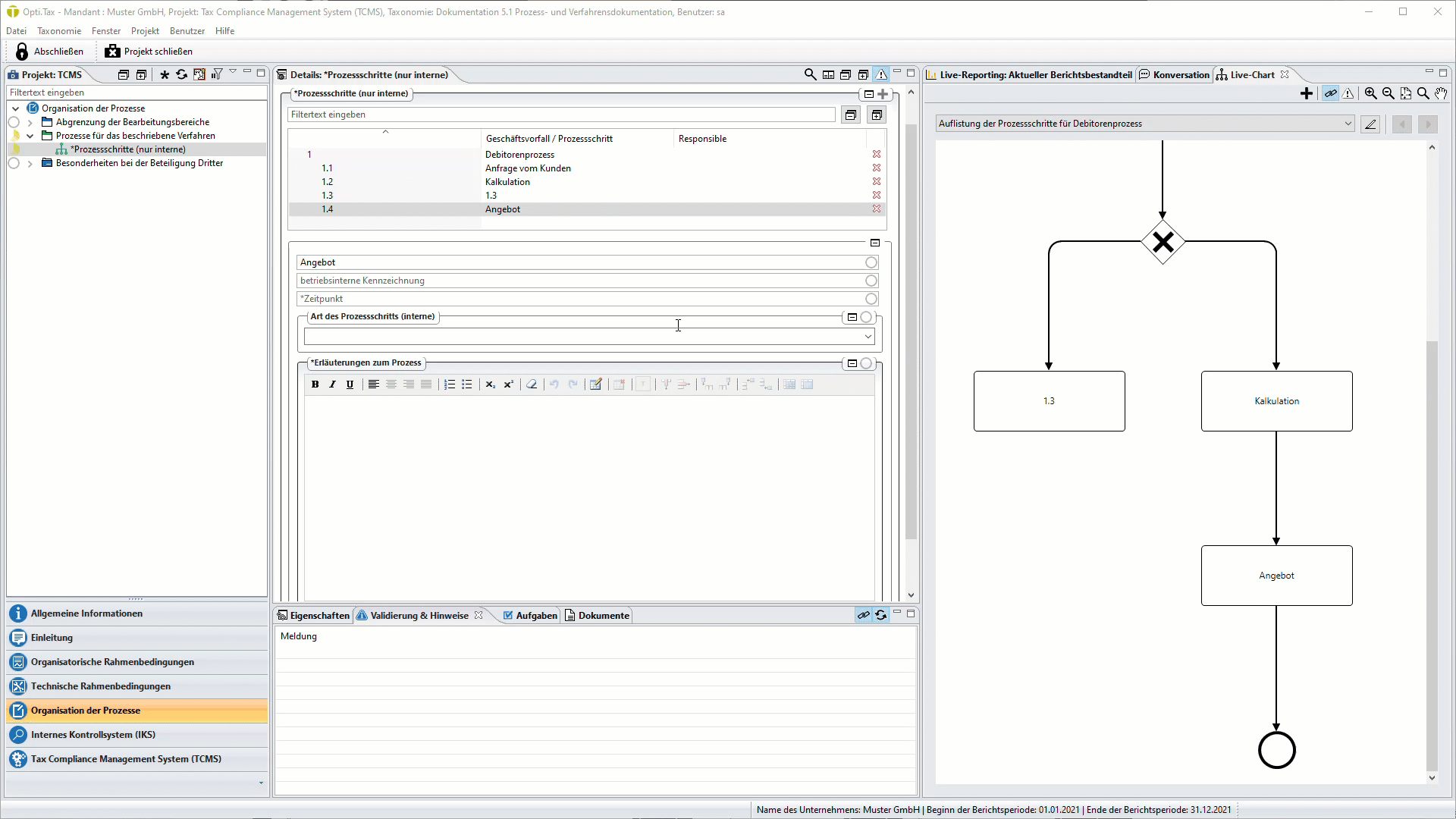Toggle validation warning icon in Details header
This screenshot has width=1456, height=819.
tap(881, 74)
